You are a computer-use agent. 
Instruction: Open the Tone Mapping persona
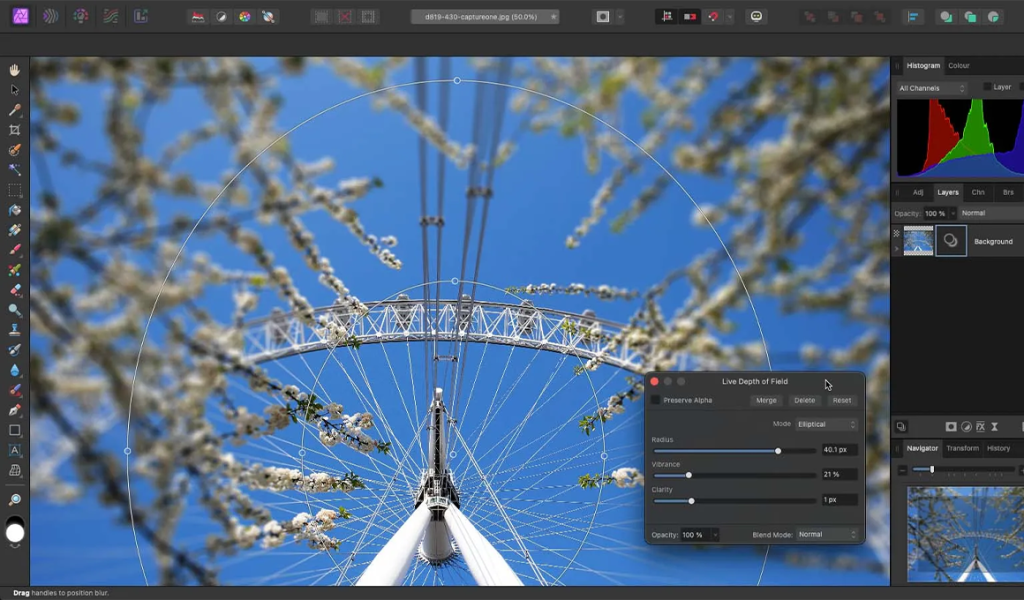[x=110, y=16]
